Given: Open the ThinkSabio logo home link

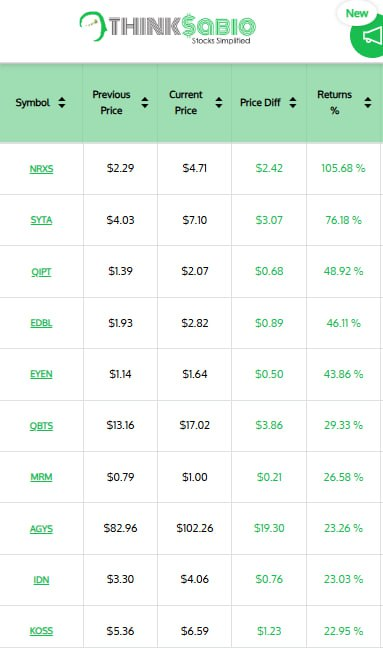Looking at the screenshot, I should (x=167, y=27).
